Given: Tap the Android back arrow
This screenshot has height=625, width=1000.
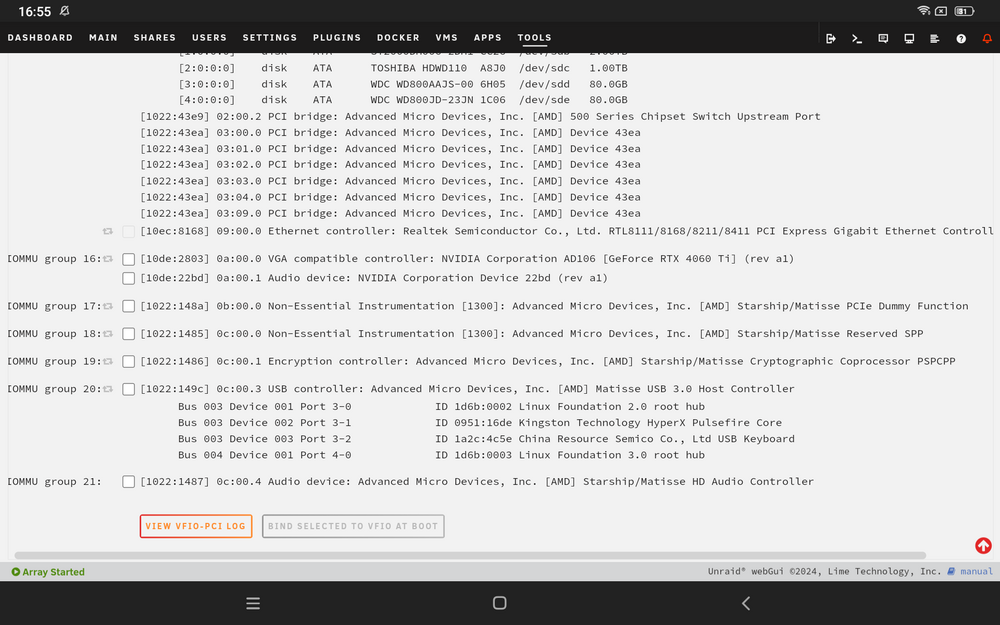Looking at the screenshot, I should point(746,603).
